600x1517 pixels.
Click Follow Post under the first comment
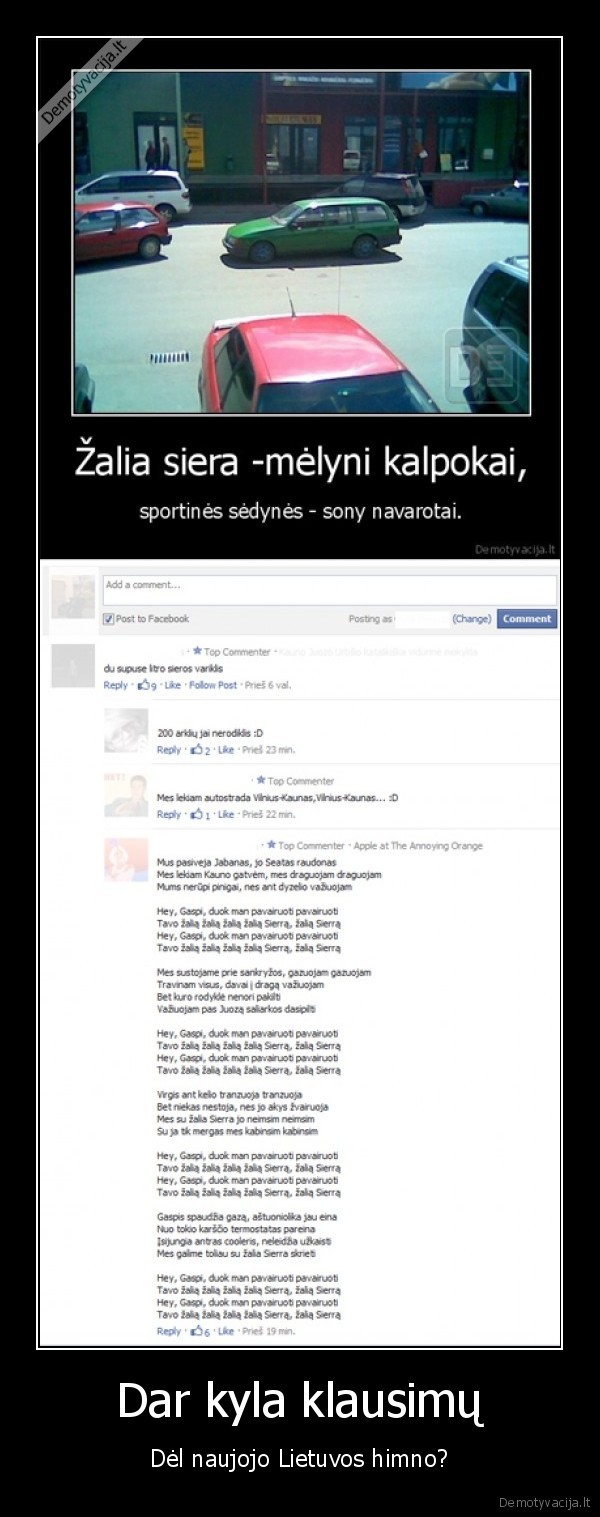tap(213, 685)
